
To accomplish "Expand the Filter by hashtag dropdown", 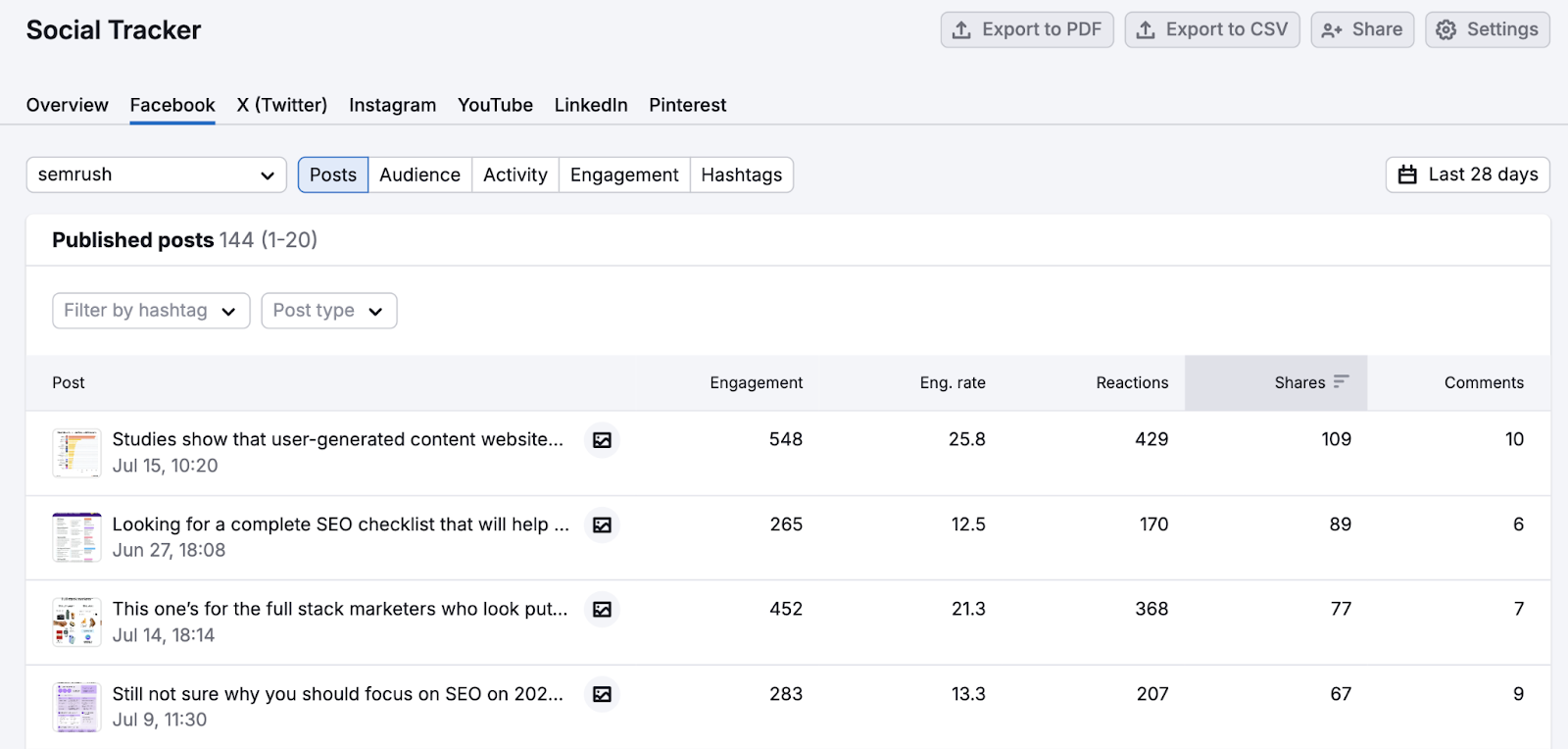I will [151, 311].
